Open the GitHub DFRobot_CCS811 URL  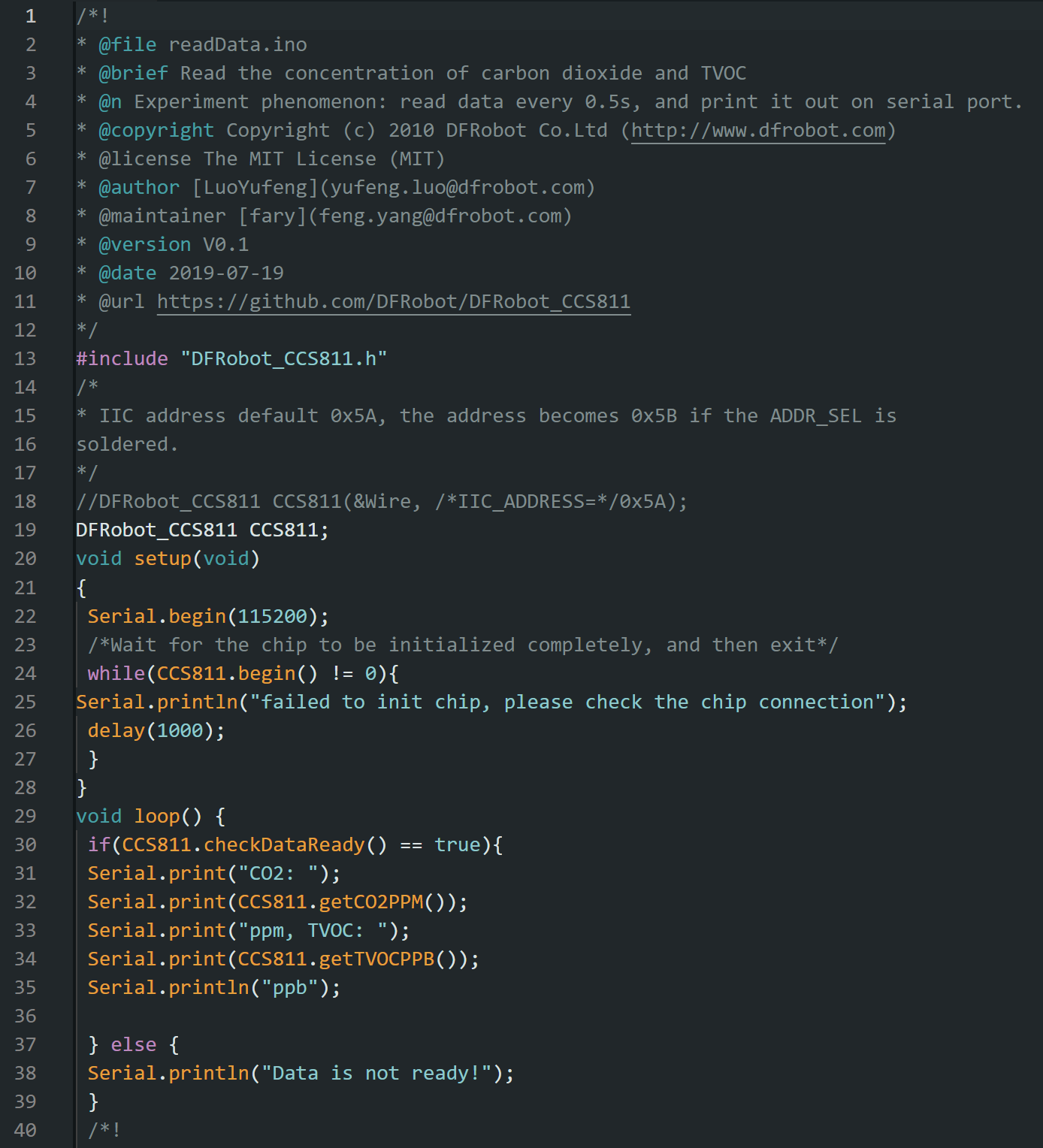(x=394, y=301)
